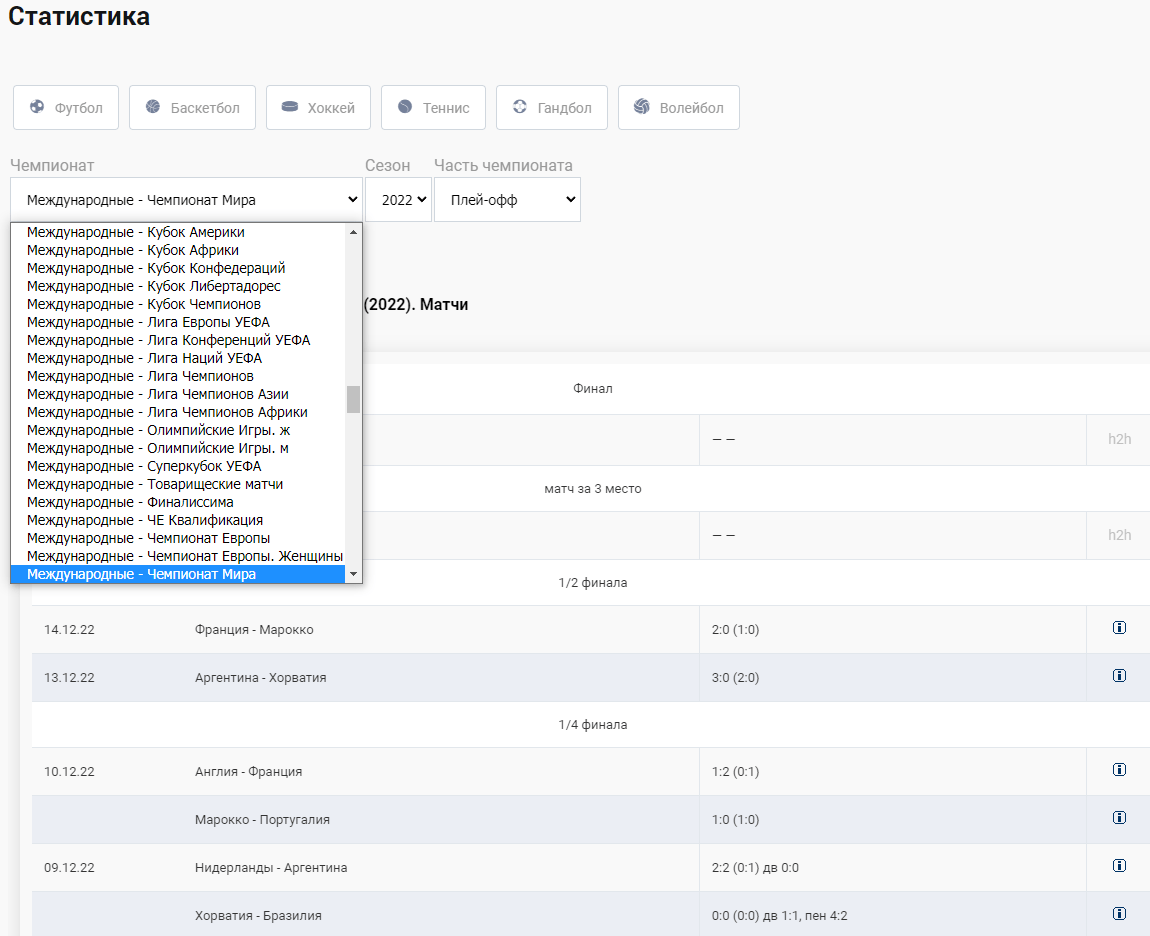Collapse the Чемпионат dropdown selector
This screenshot has width=1150, height=936.
click(186, 200)
